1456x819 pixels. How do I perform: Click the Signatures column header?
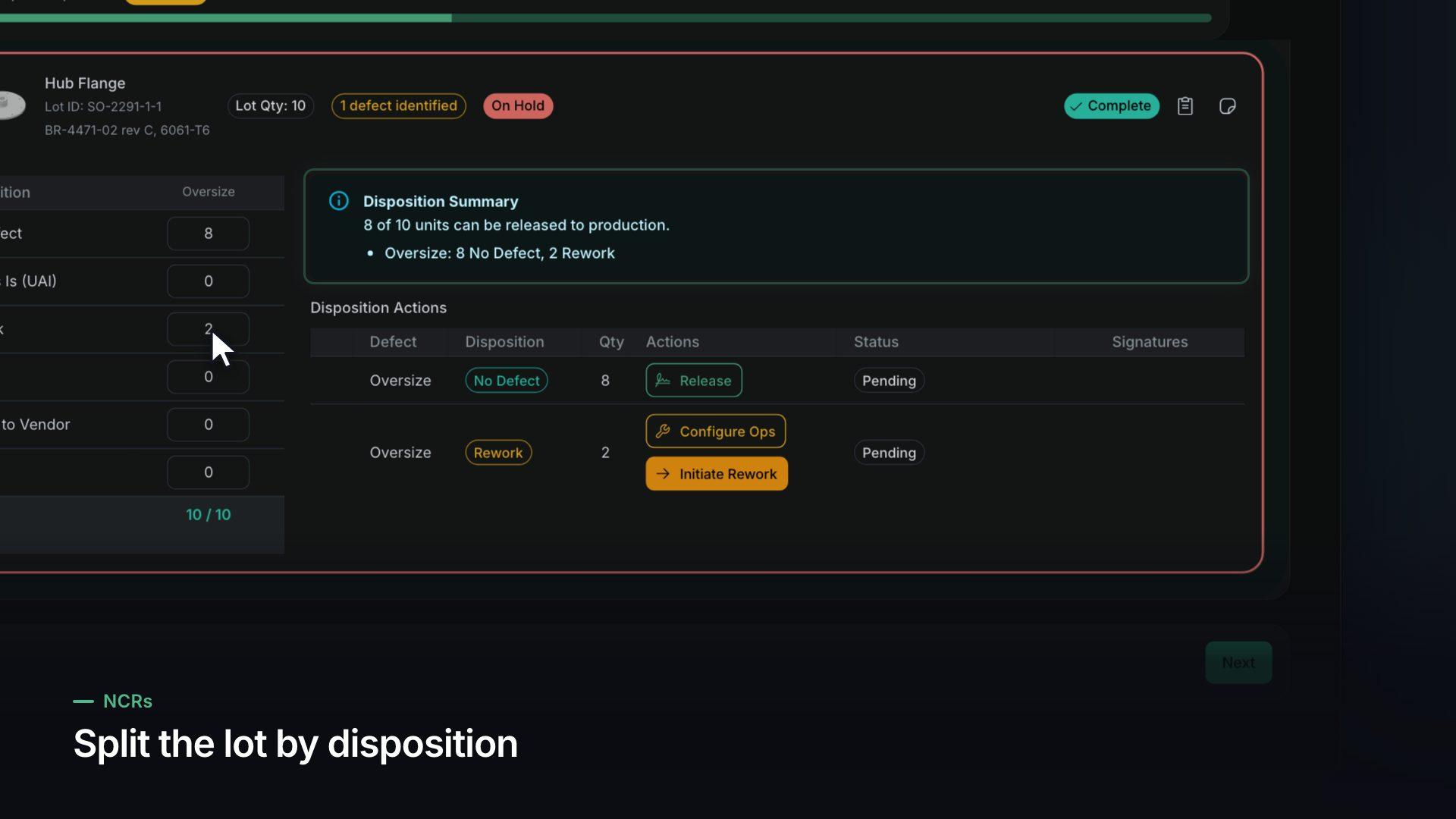[1150, 342]
